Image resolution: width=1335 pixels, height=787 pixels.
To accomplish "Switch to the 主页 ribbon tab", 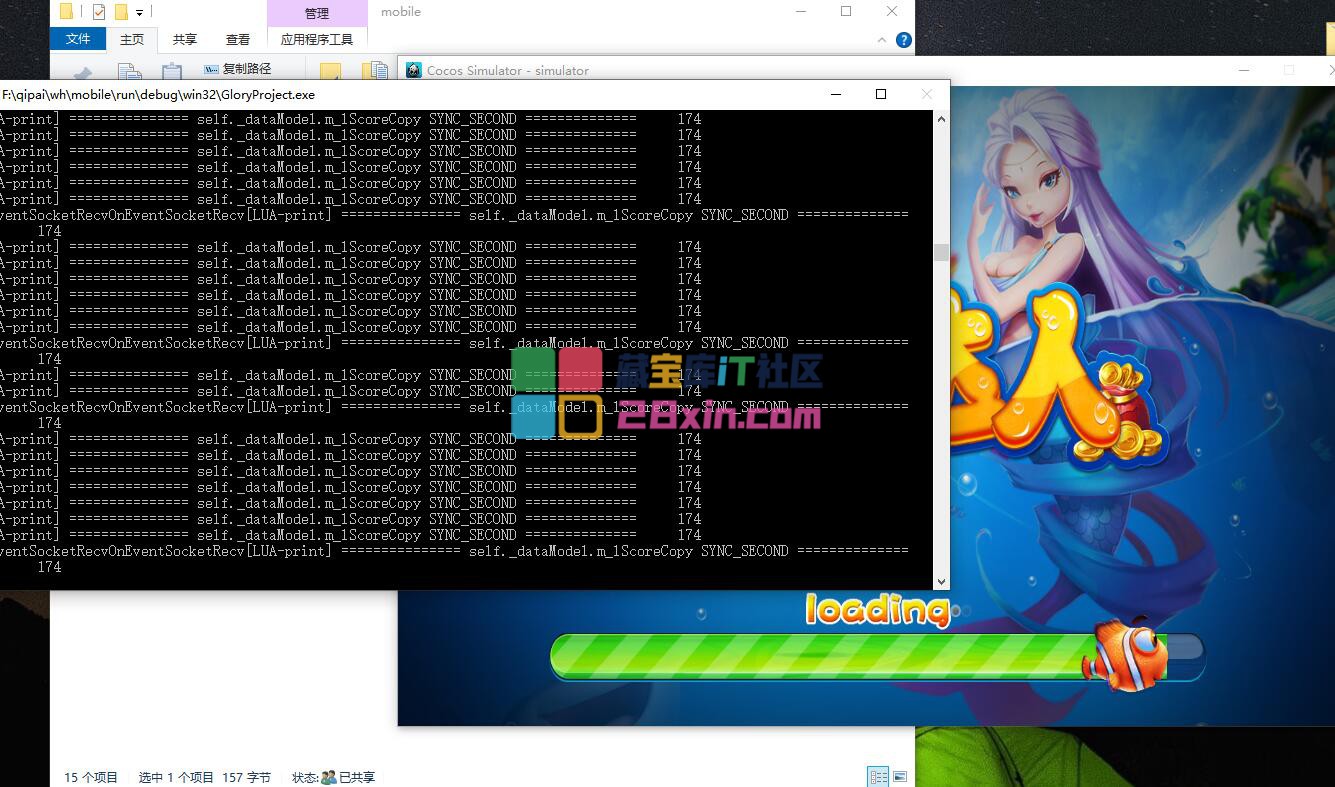I will [132, 39].
